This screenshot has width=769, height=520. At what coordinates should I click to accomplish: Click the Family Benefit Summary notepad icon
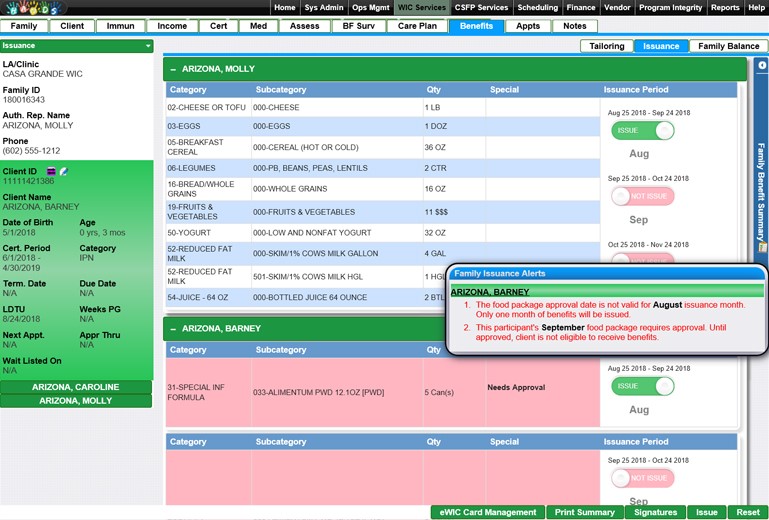[x=762, y=247]
